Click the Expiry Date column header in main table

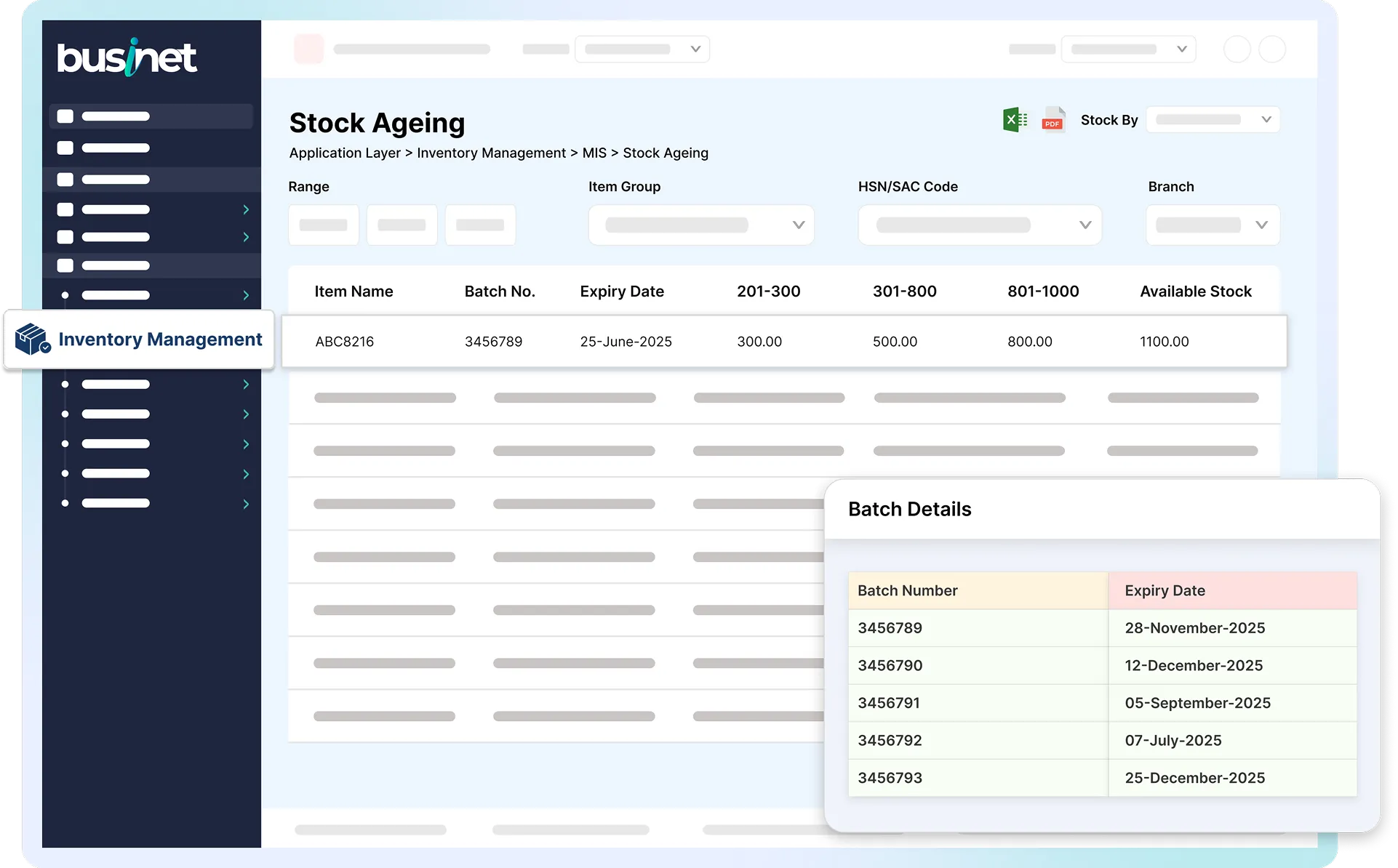point(622,292)
